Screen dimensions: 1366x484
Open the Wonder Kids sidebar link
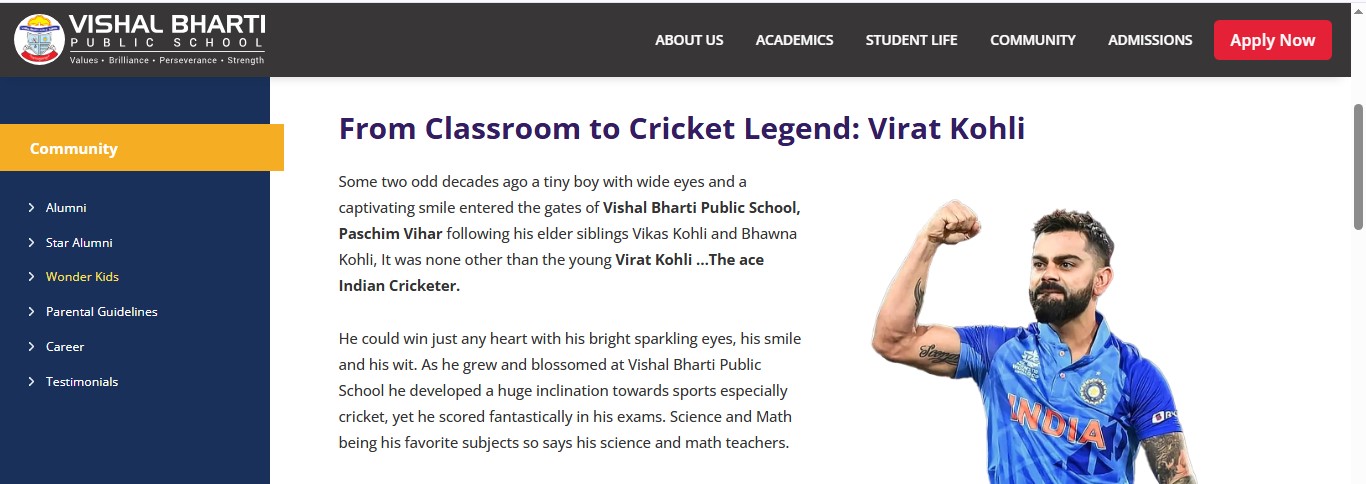click(82, 277)
